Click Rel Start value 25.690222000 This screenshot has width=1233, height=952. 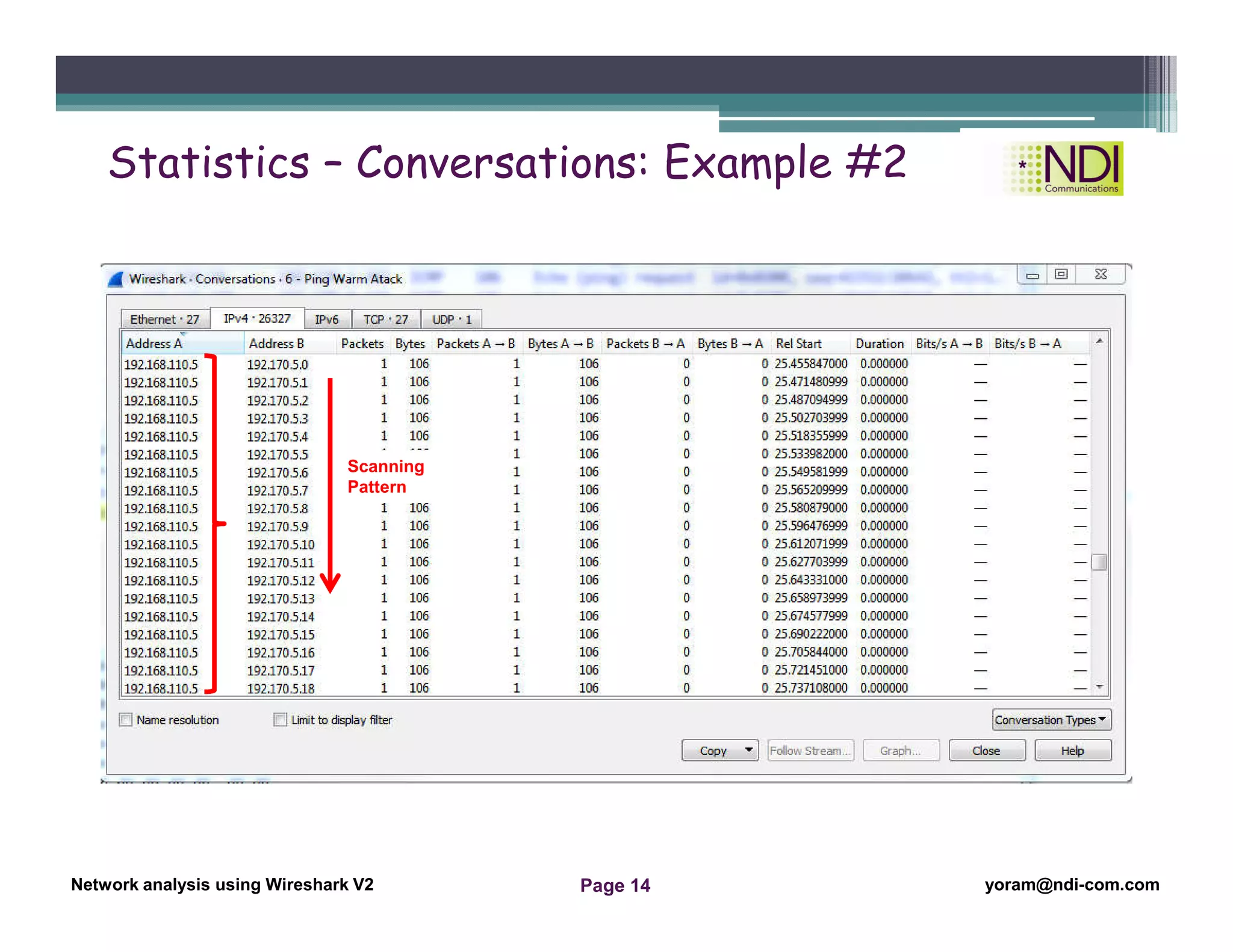click(x=811, y=634)
